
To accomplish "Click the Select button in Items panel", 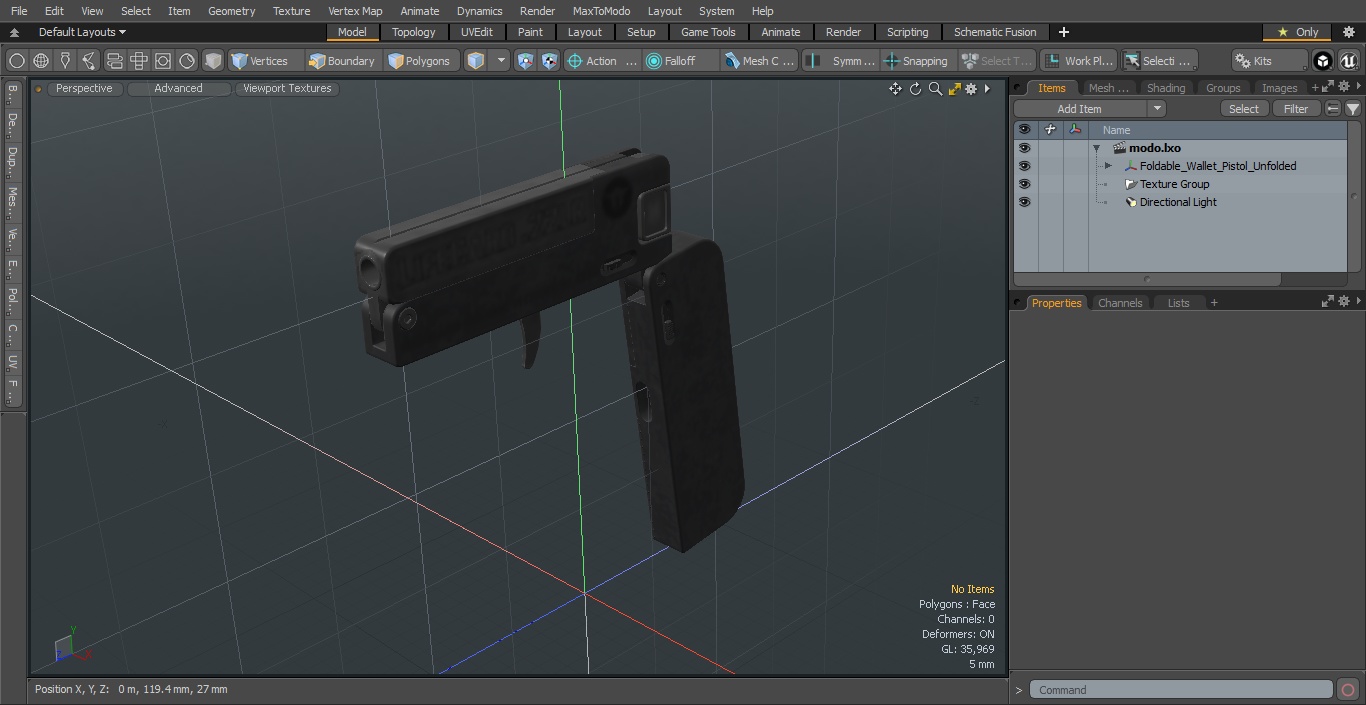I will click(1244, 109).
